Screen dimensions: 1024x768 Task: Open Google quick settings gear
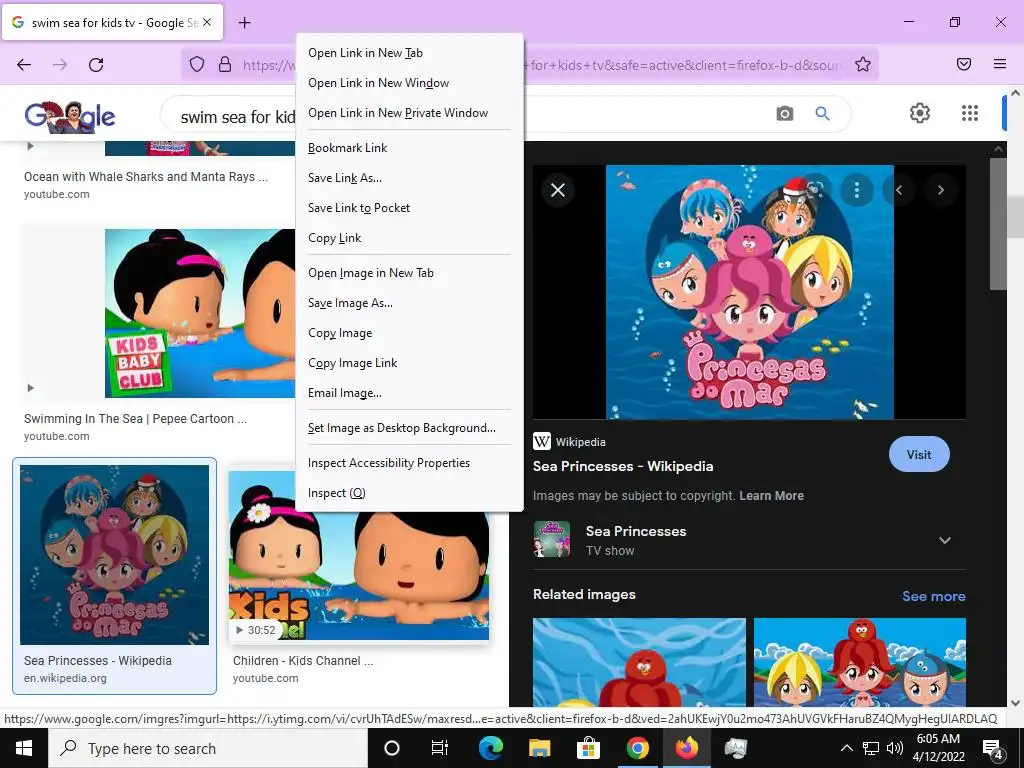pyautogui.click(x=920, y=113)
